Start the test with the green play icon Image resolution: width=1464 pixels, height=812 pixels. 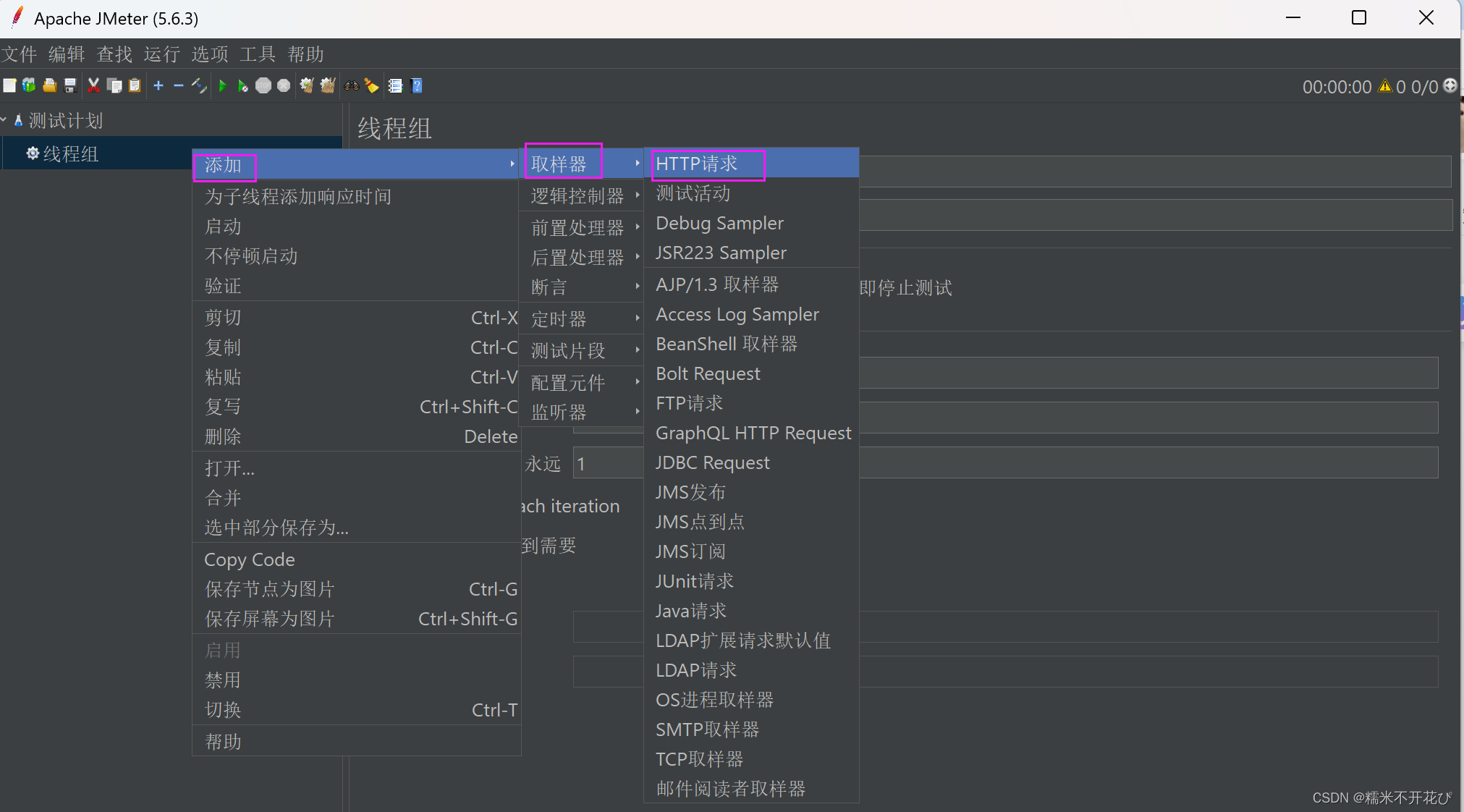coord(224,85)
